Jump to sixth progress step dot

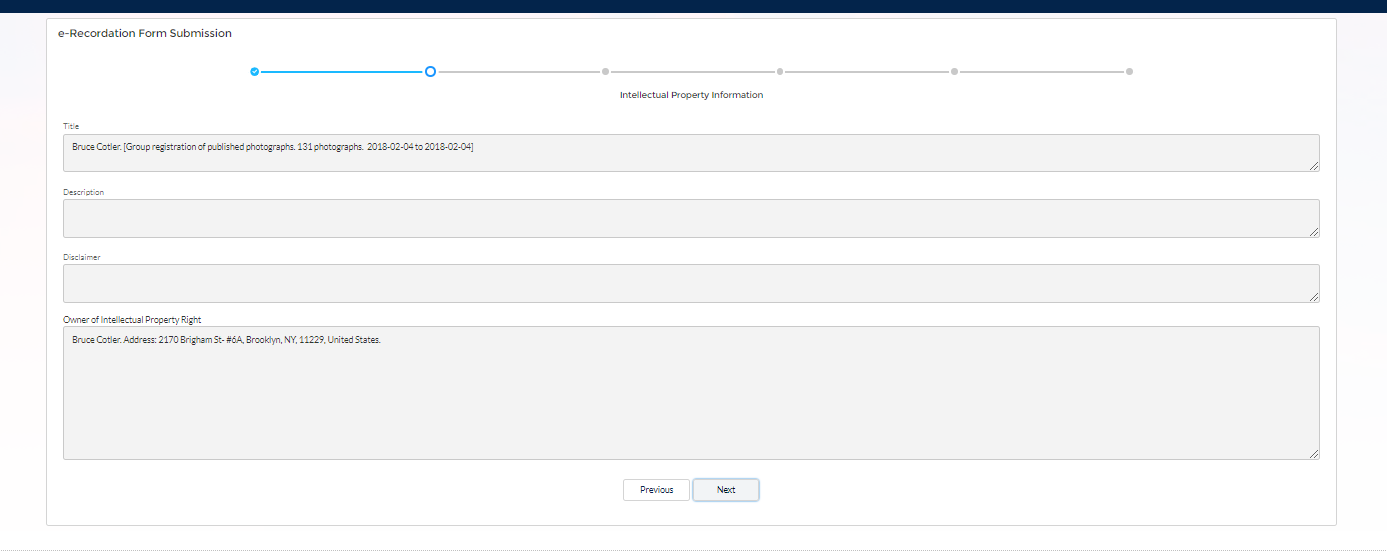point(1129,72)
